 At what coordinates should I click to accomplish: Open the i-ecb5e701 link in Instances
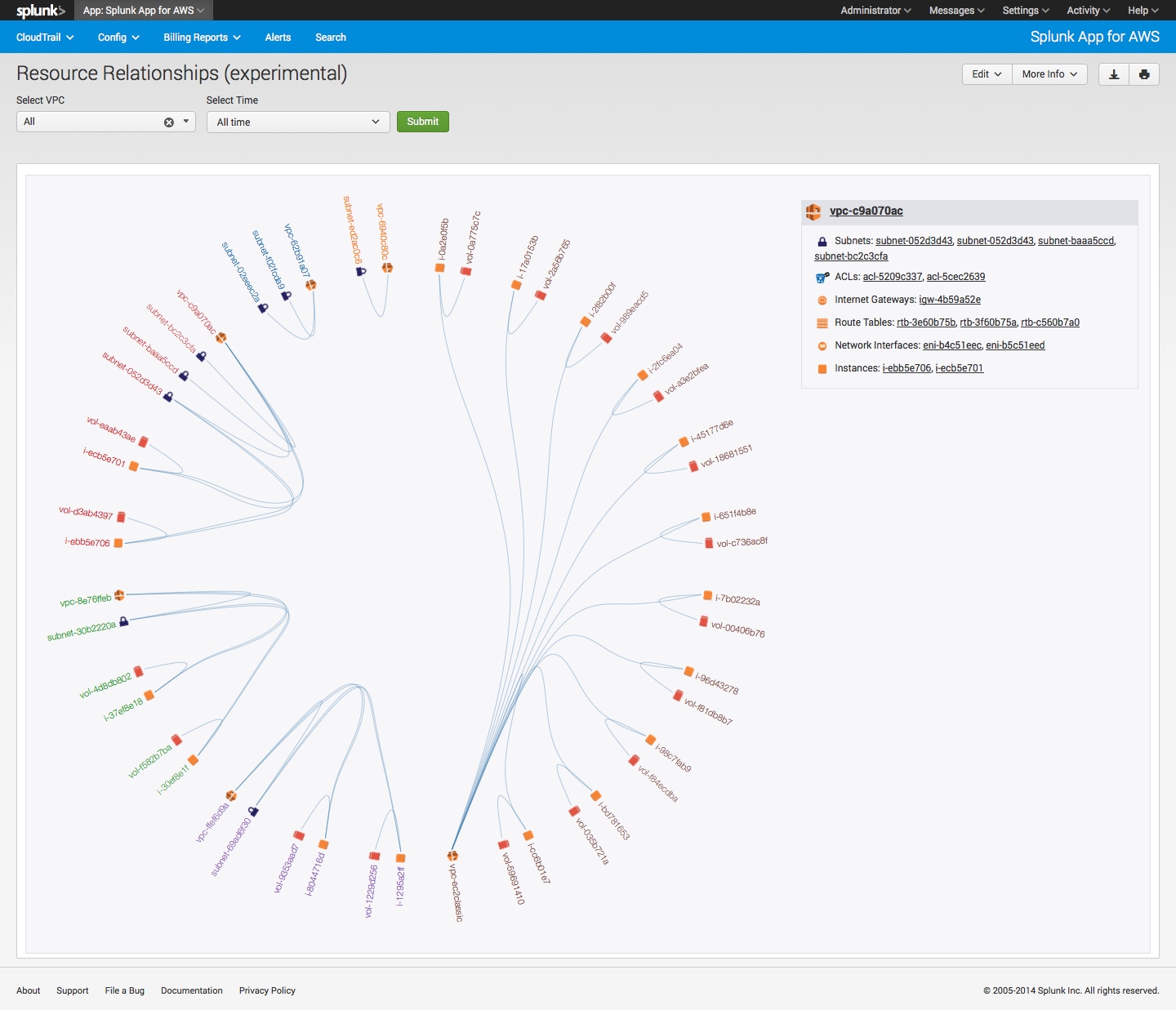click(x=960, y=368)
